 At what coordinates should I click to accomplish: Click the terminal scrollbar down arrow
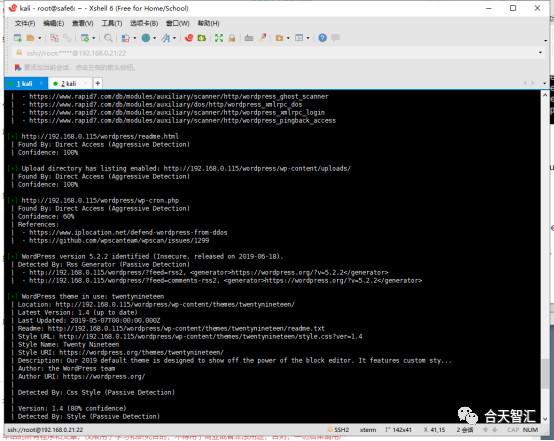tap(545, 418)
